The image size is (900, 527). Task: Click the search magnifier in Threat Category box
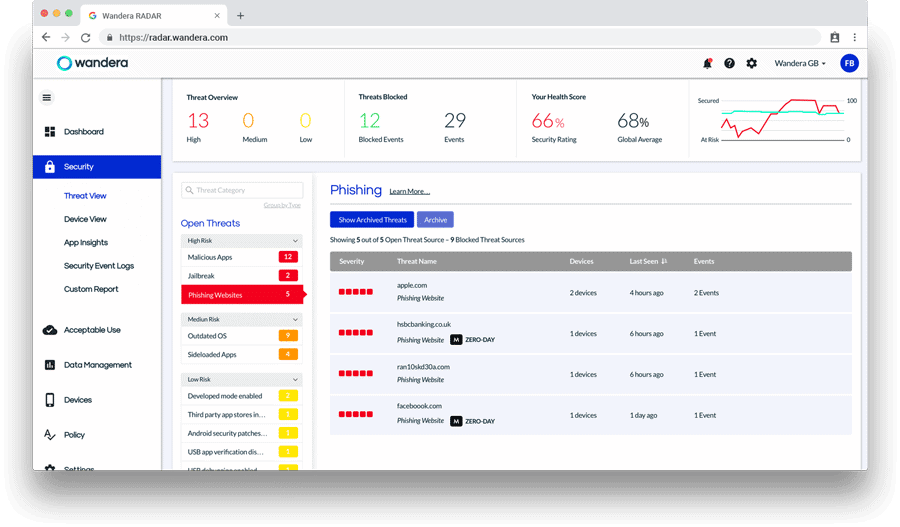pos(189,190)
